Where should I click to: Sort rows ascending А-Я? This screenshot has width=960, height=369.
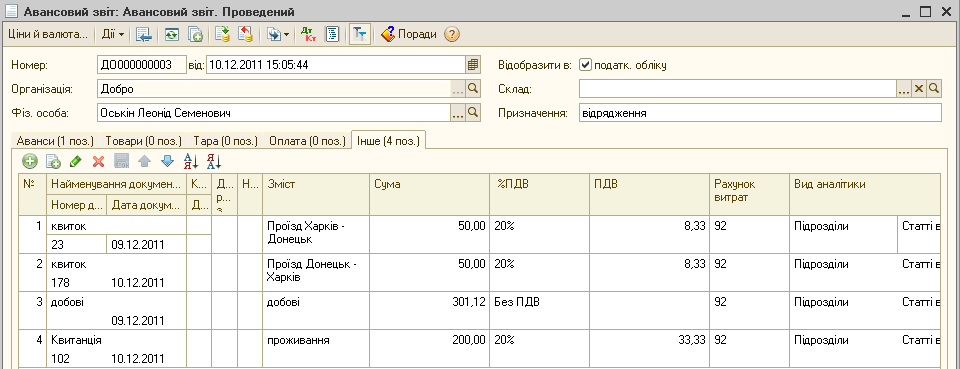click(x=191, y=162)
